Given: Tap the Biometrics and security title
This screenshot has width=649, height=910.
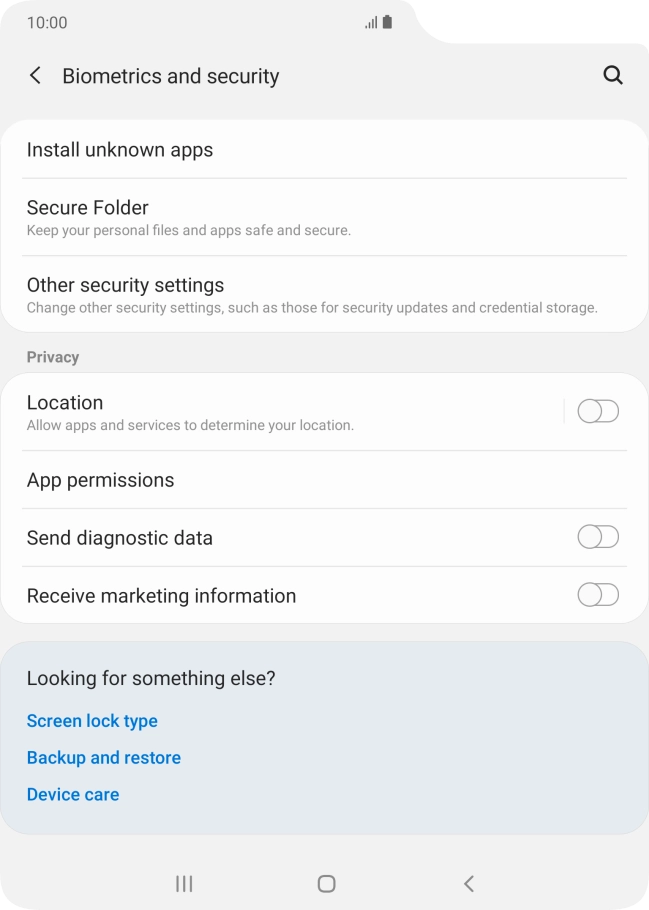Looking at the screenshot, I should [170, 75].
